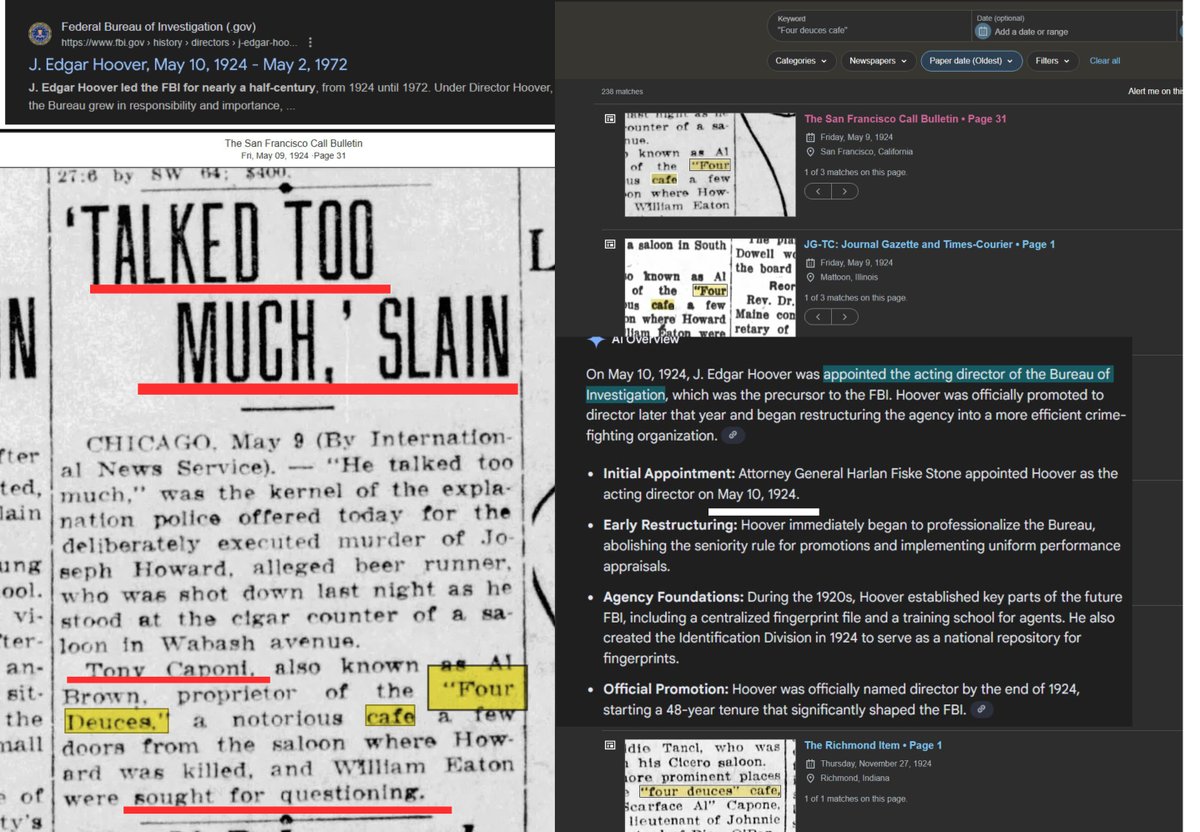Open JG-TC: Journal Gazette and Times-Courier • Page 1 link
1200x832 pixels.
pos(929,244)
